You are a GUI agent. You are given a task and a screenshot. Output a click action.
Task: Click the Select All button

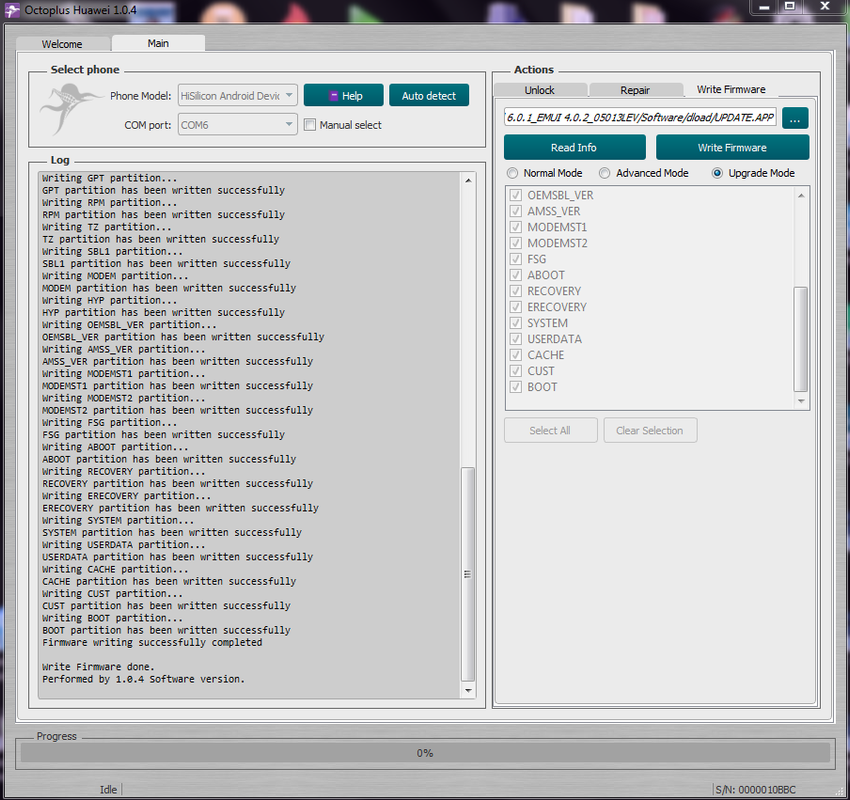550,430
